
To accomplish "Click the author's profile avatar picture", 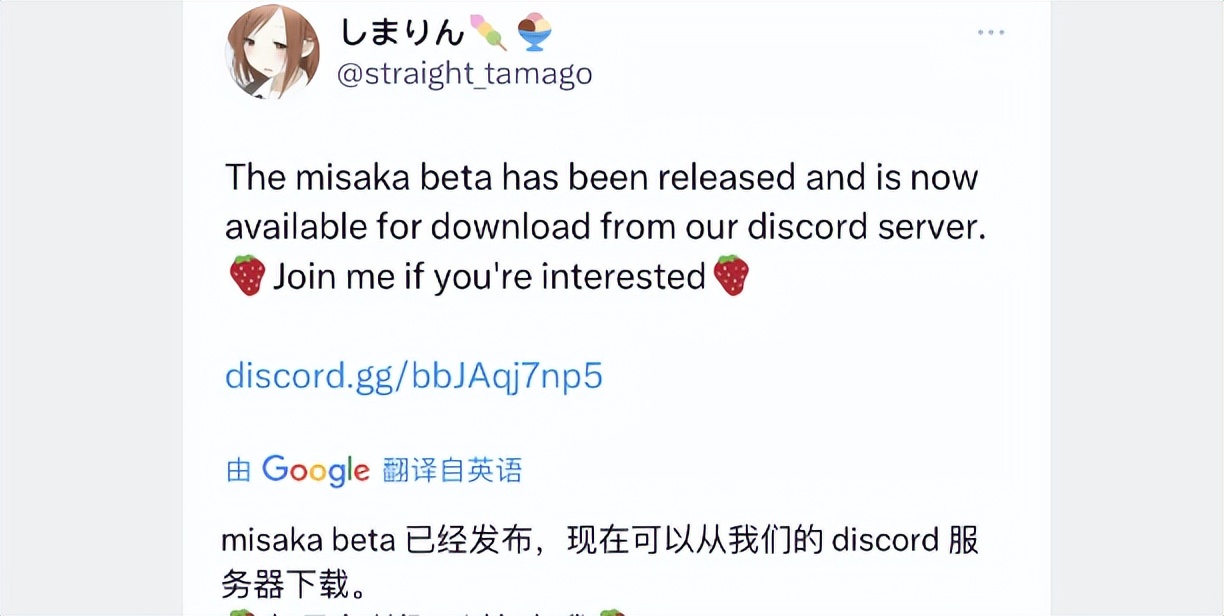I will tap(273, 50).
